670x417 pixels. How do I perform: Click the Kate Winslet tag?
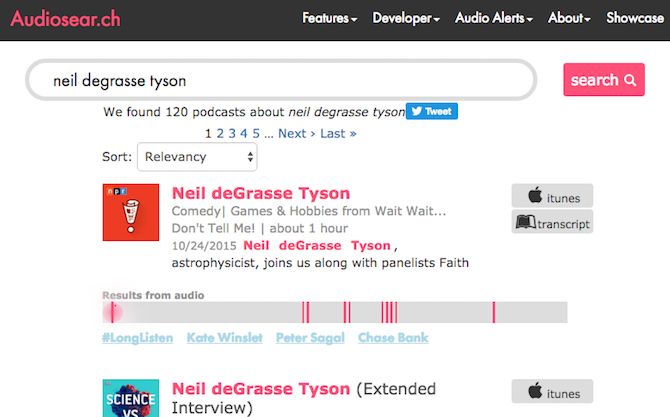224,338
